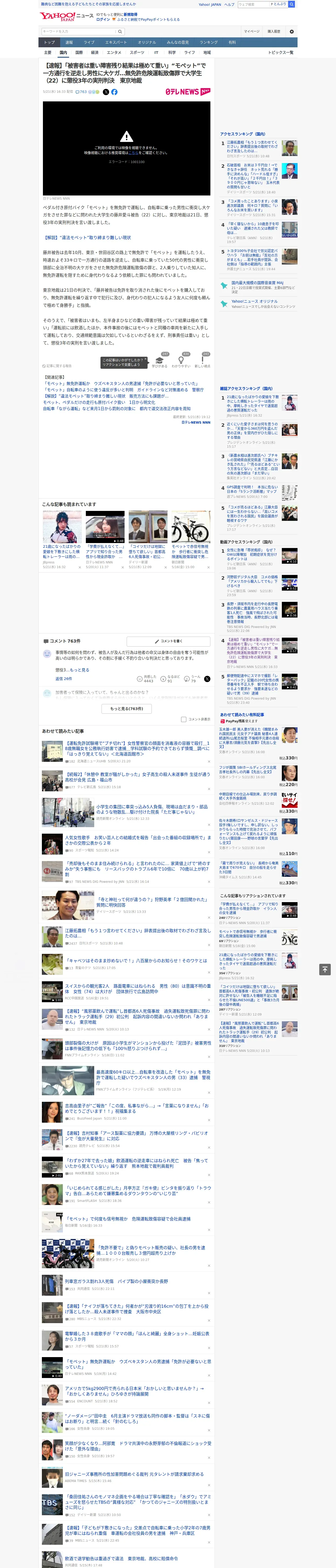The height and width of the screenshot is (1568, 336).
Task: Click the Yahoo! JAPAN ニュース logo
Action: point(66,16)
